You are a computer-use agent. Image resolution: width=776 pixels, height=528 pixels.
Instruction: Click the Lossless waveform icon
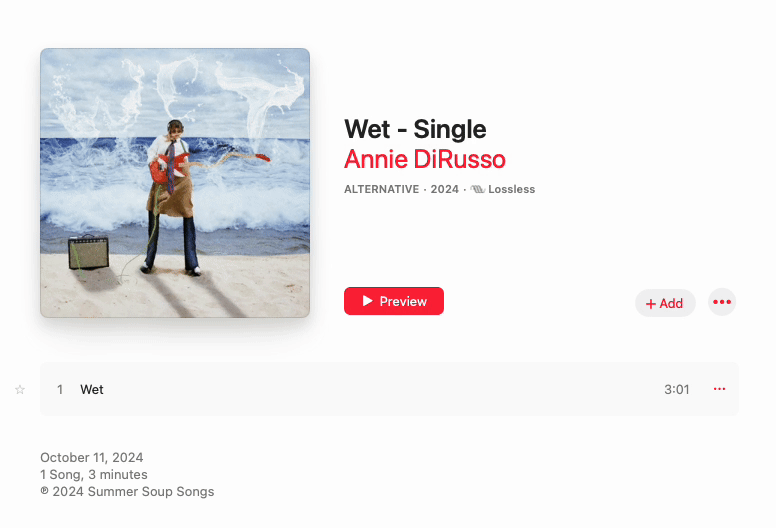click(478, 189)
